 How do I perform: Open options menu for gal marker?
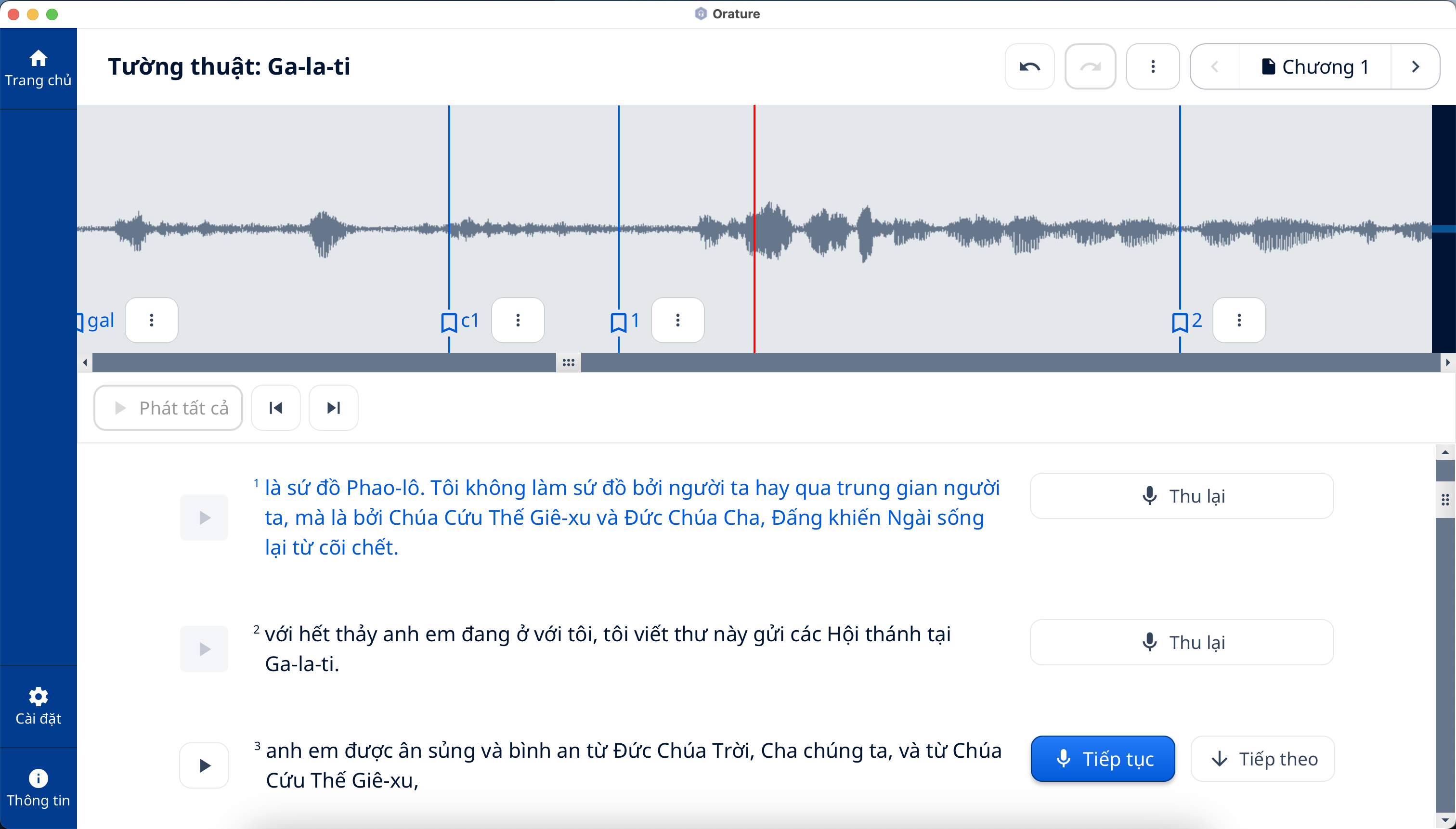point(151,320)
